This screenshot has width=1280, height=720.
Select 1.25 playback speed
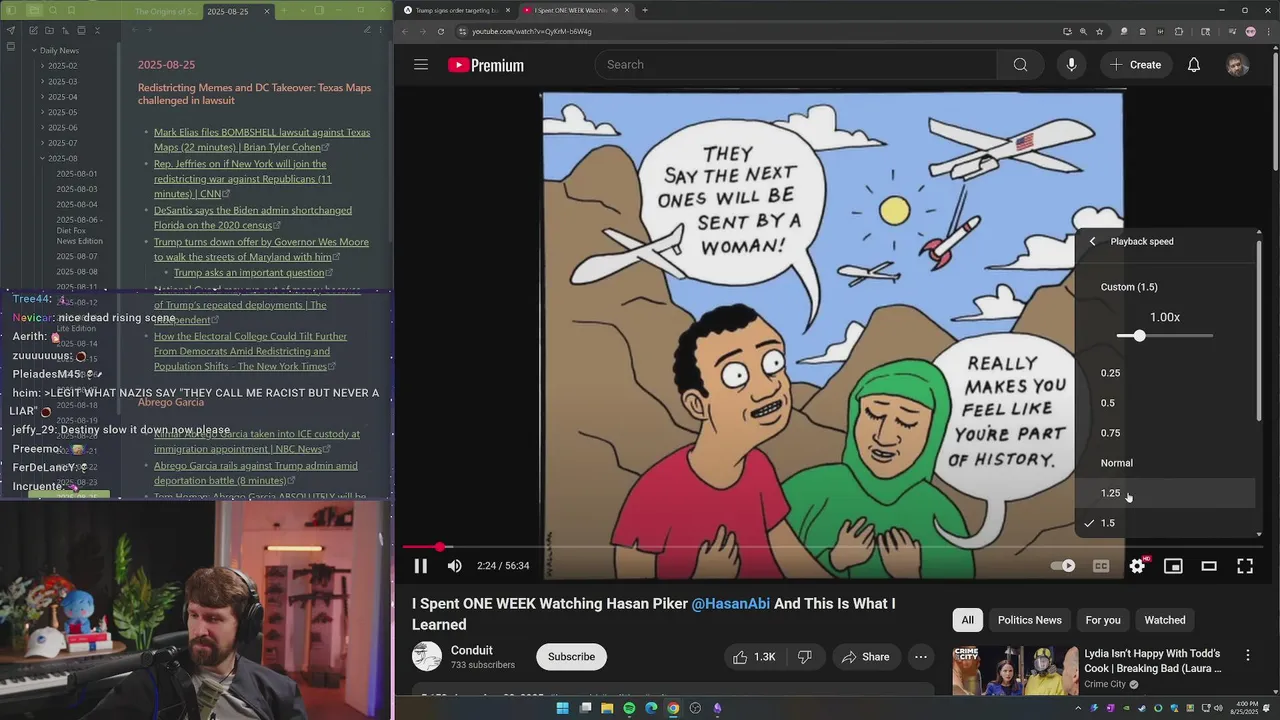[1165, 493]
